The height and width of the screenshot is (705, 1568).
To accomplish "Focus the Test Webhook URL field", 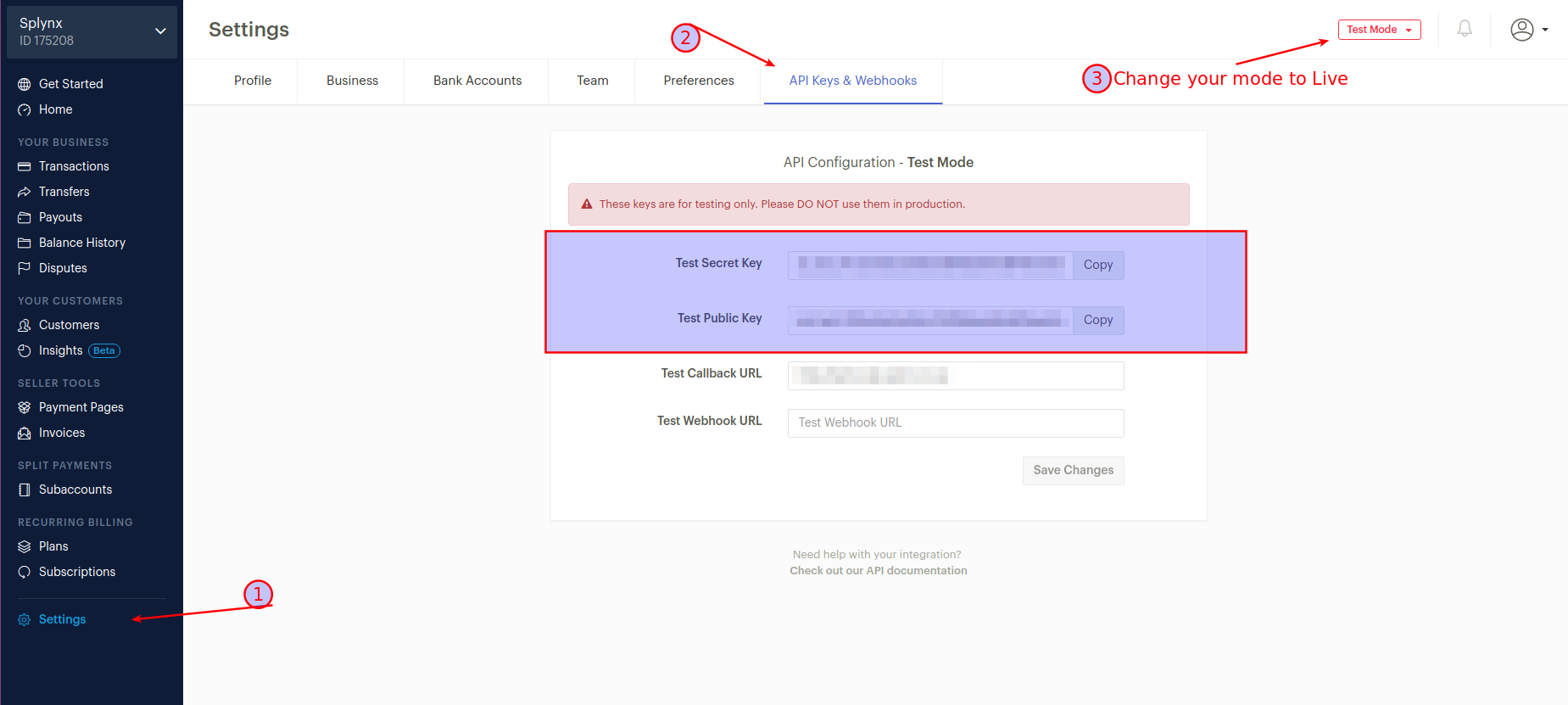I will 956,422.
